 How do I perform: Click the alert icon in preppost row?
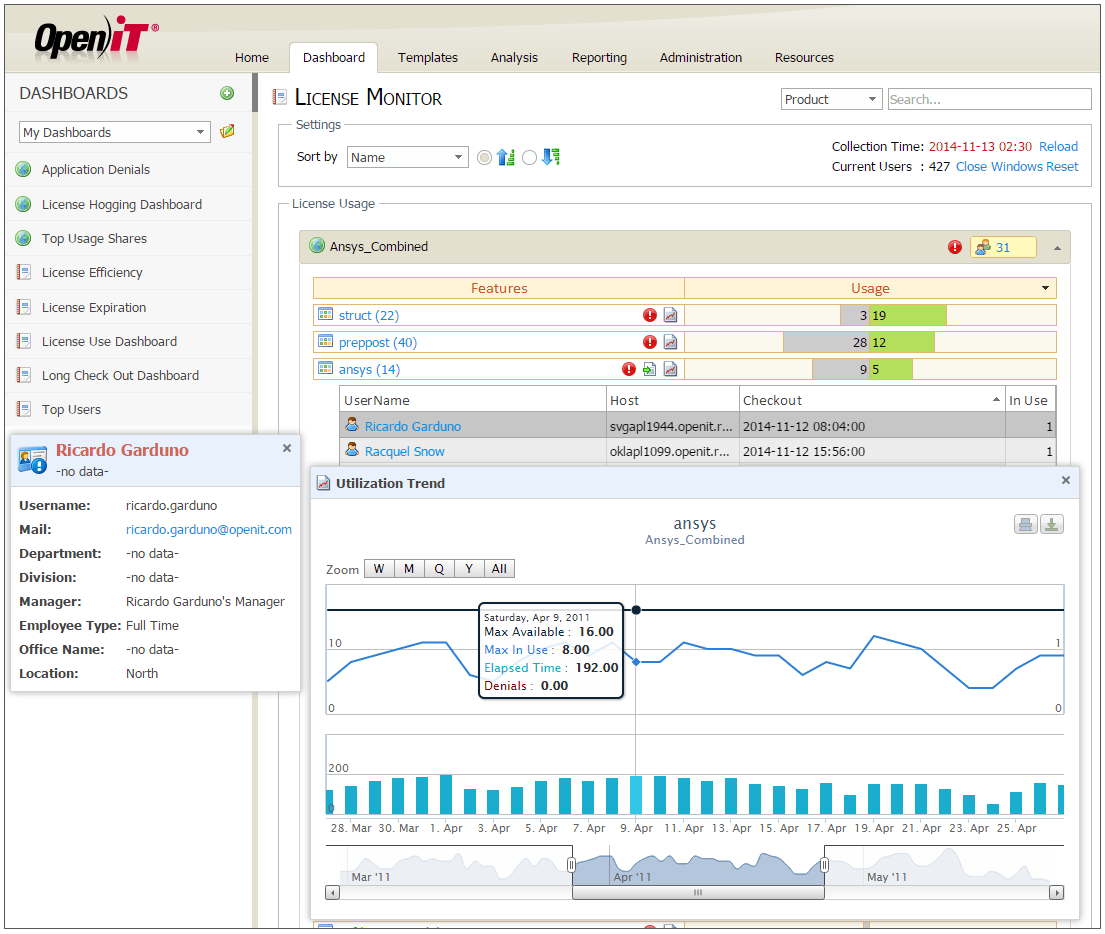click(650, 342)
